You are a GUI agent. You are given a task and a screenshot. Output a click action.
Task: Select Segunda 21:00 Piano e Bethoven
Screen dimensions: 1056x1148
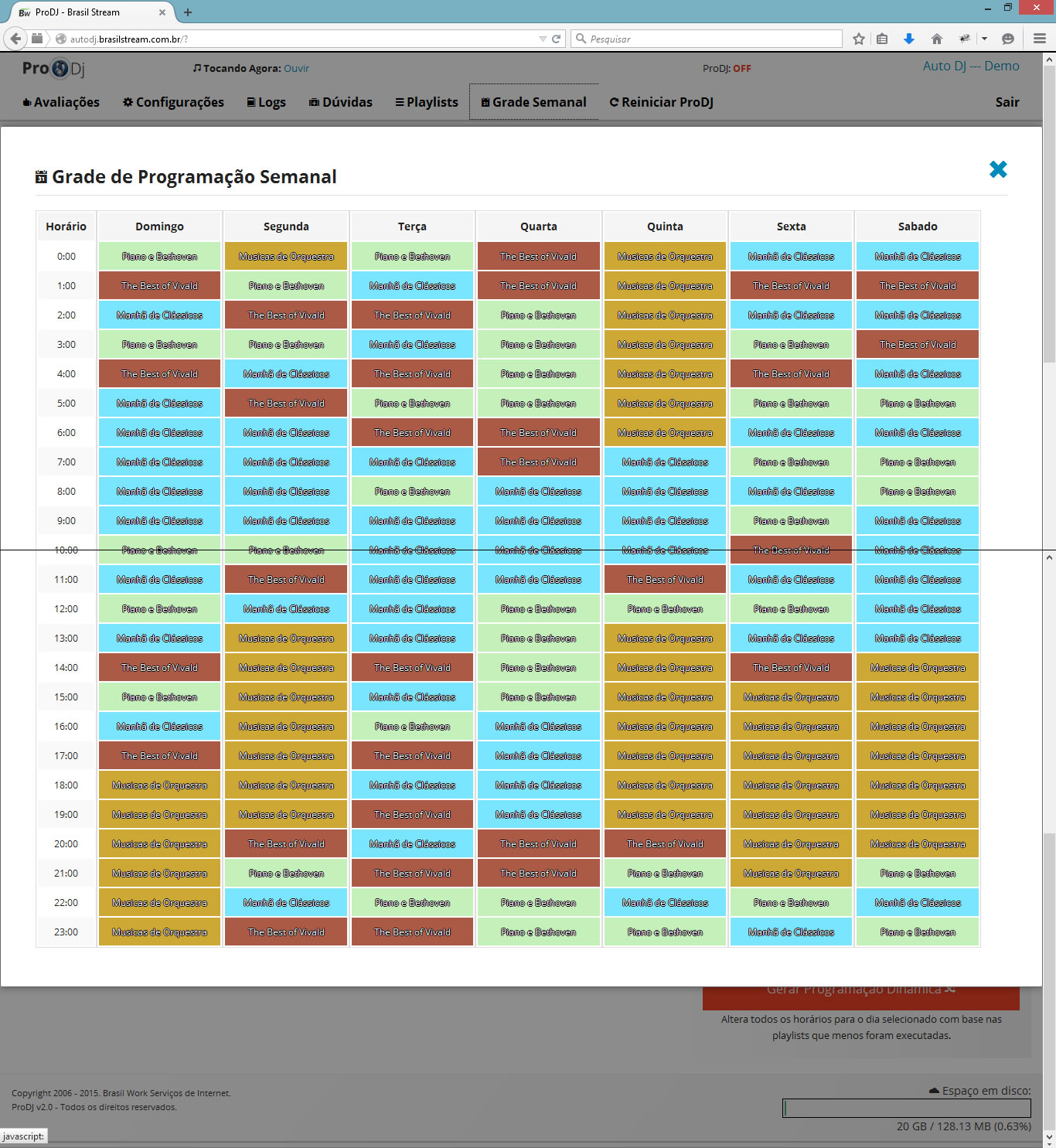click(286, 873)
